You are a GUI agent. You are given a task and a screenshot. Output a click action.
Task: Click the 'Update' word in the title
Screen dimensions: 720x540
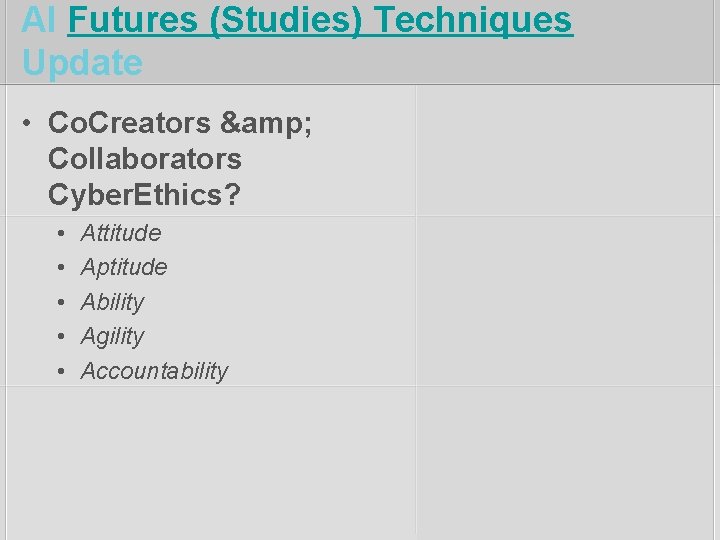[x=83, y=63]
